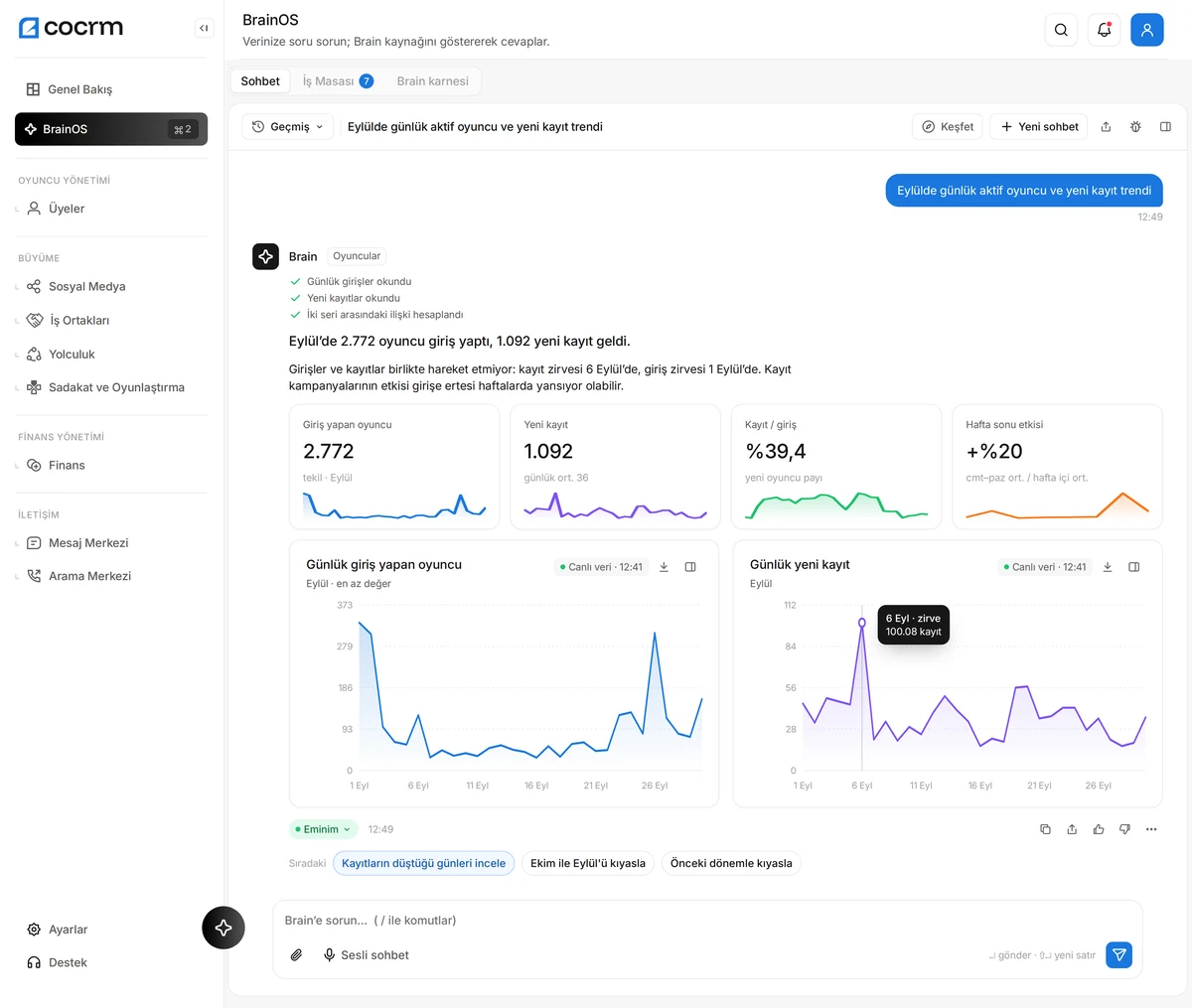Screen dimensions: 1192x1008
Task: Share the conversation from the chat header
Action: 1106,127
